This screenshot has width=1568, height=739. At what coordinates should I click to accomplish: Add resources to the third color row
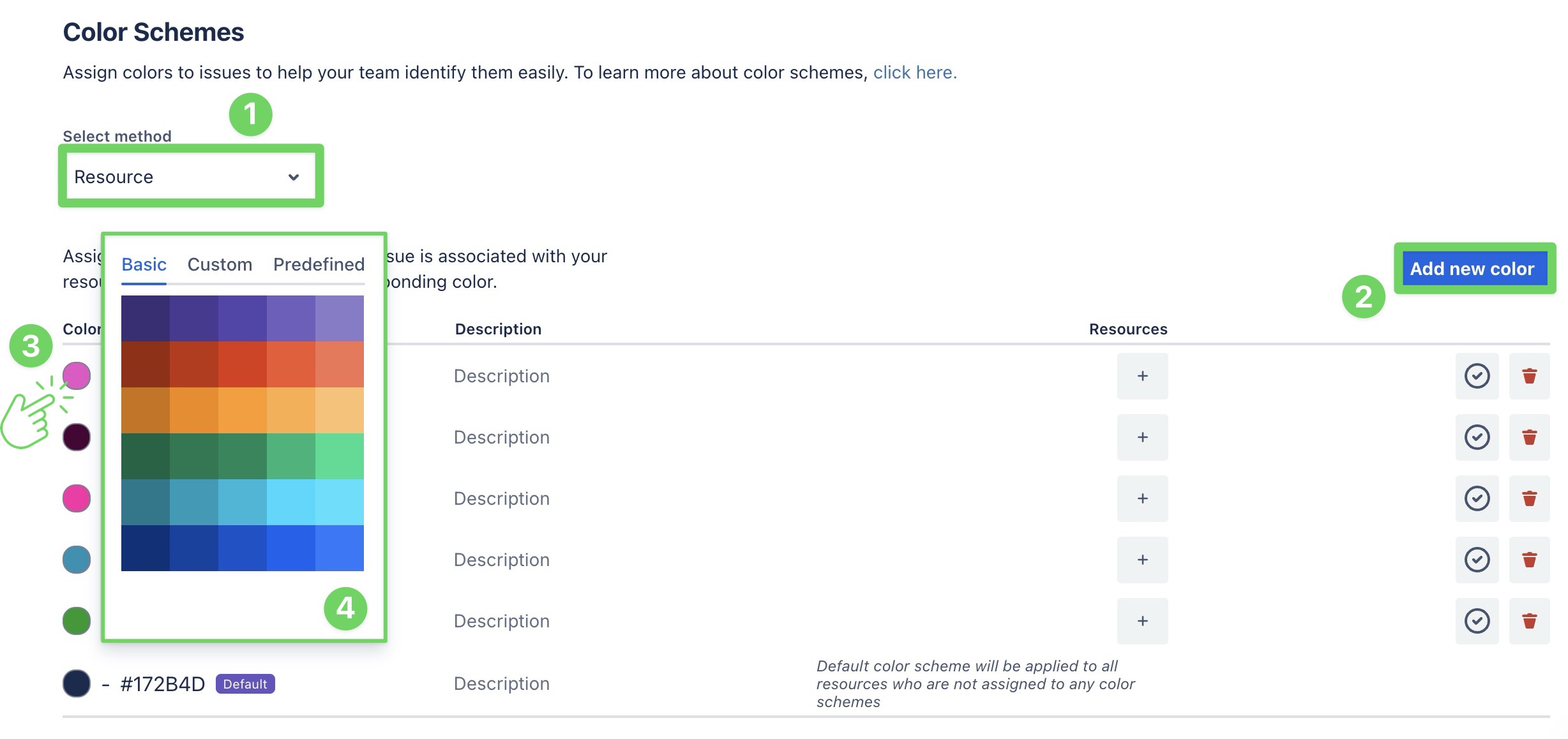(1142, 498)
